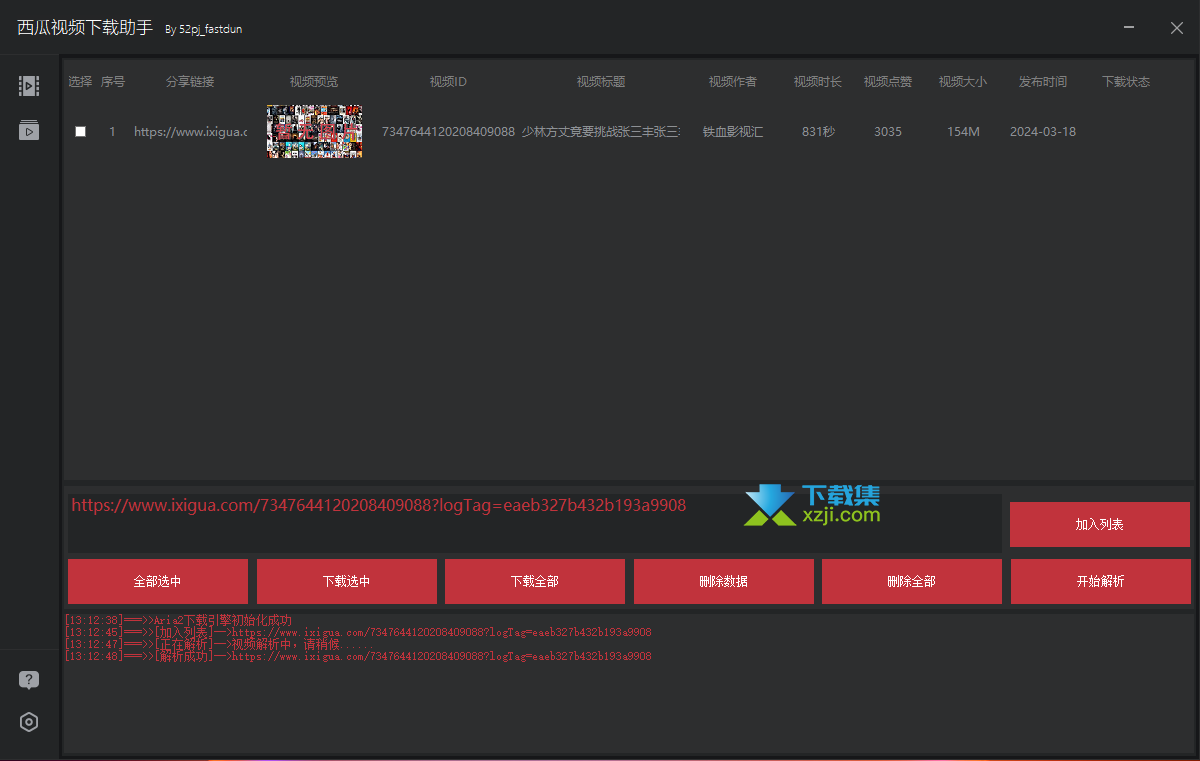The height and width of the screenshot is (761, 1200).
Task: Click the duration value 831秒
Action: click(x=818, y=132)
